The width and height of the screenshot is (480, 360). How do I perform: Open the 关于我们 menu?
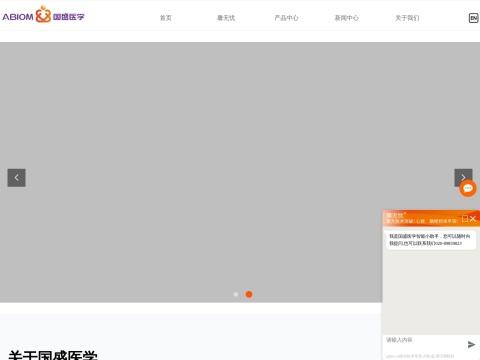pyautogui.click(x=407, y=18)
